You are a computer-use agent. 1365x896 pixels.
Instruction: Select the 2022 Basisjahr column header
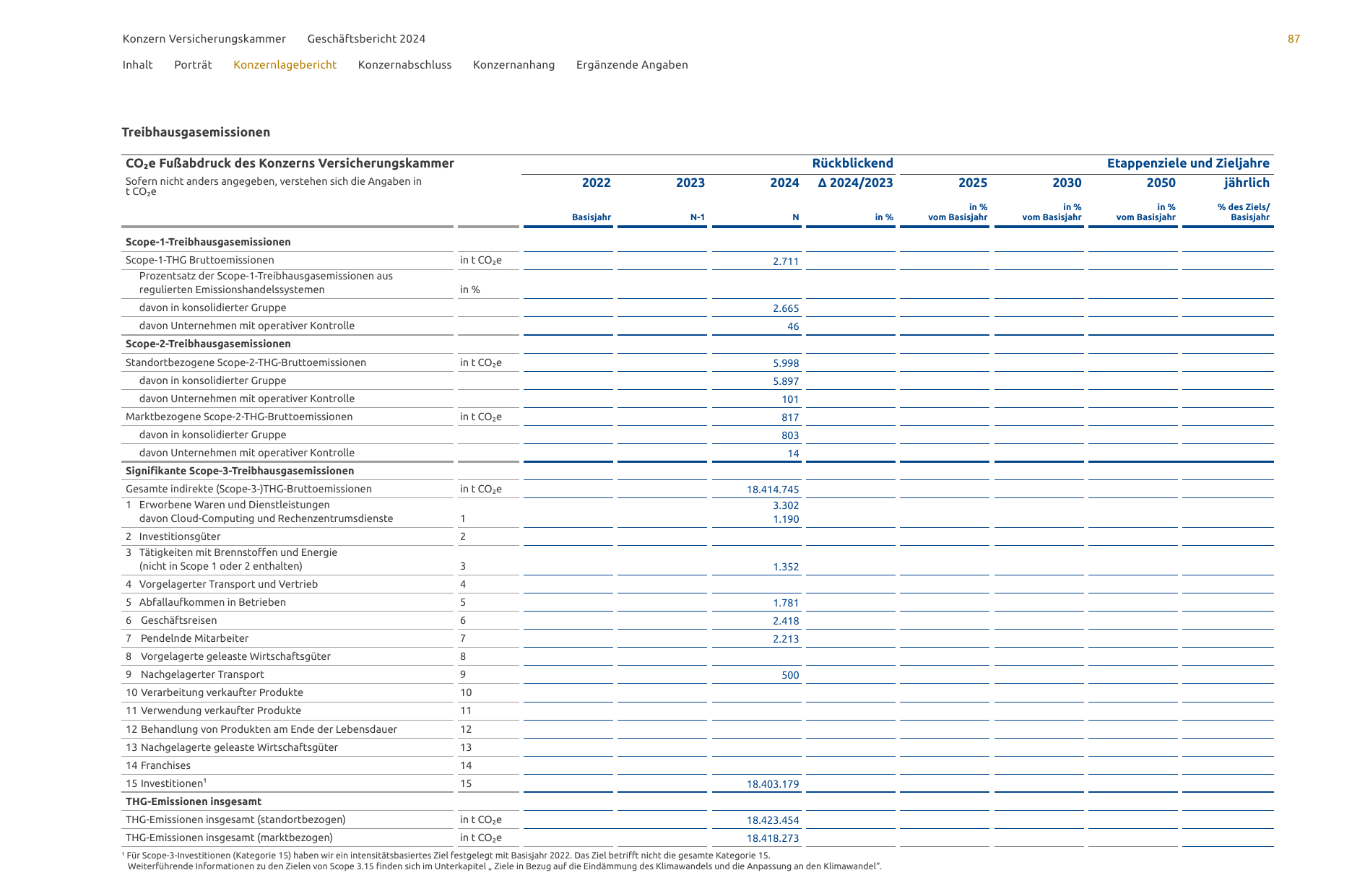pyautogui.click(x=596, y=183)
